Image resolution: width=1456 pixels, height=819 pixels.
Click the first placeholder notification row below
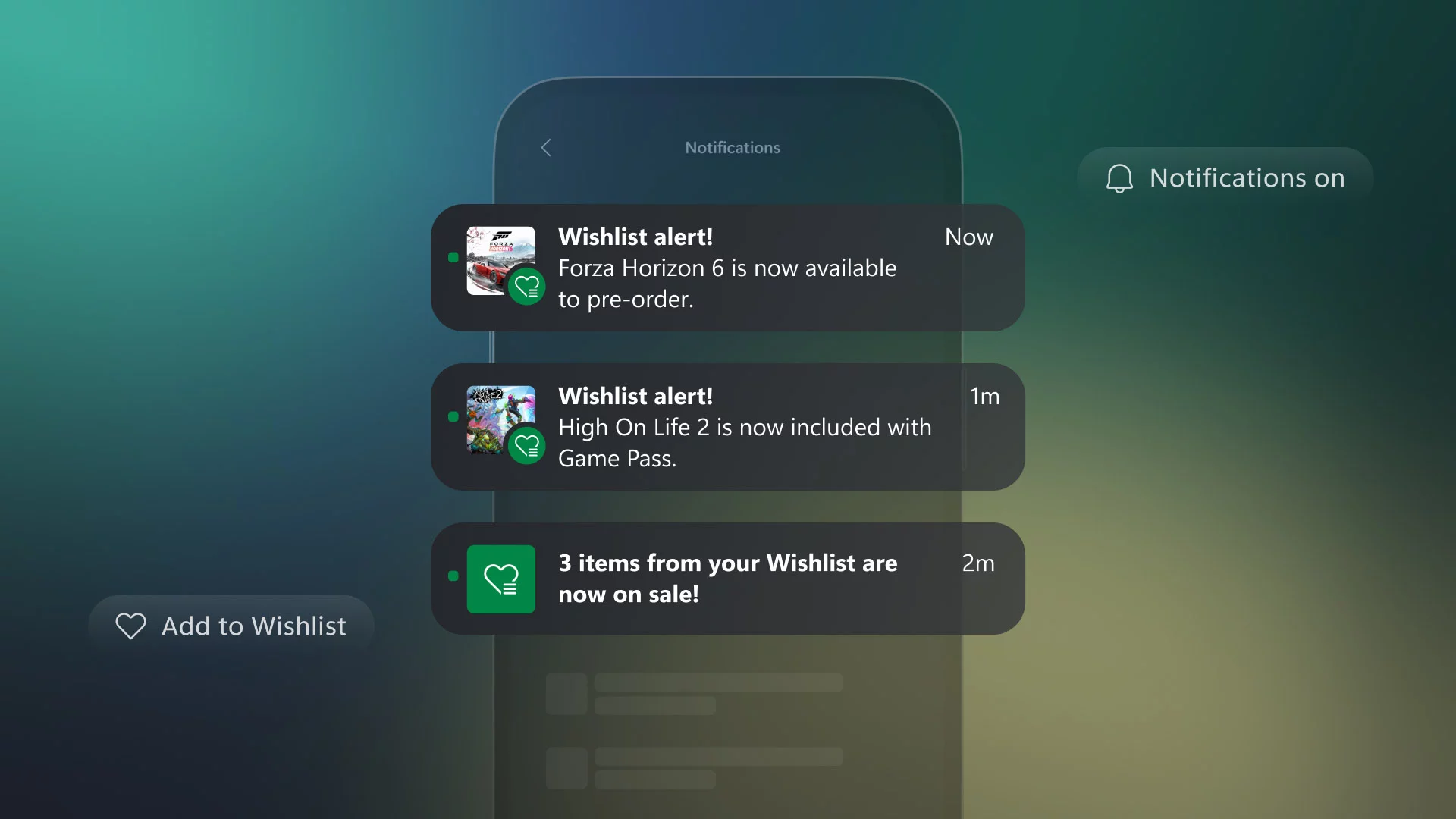(695, 694)
